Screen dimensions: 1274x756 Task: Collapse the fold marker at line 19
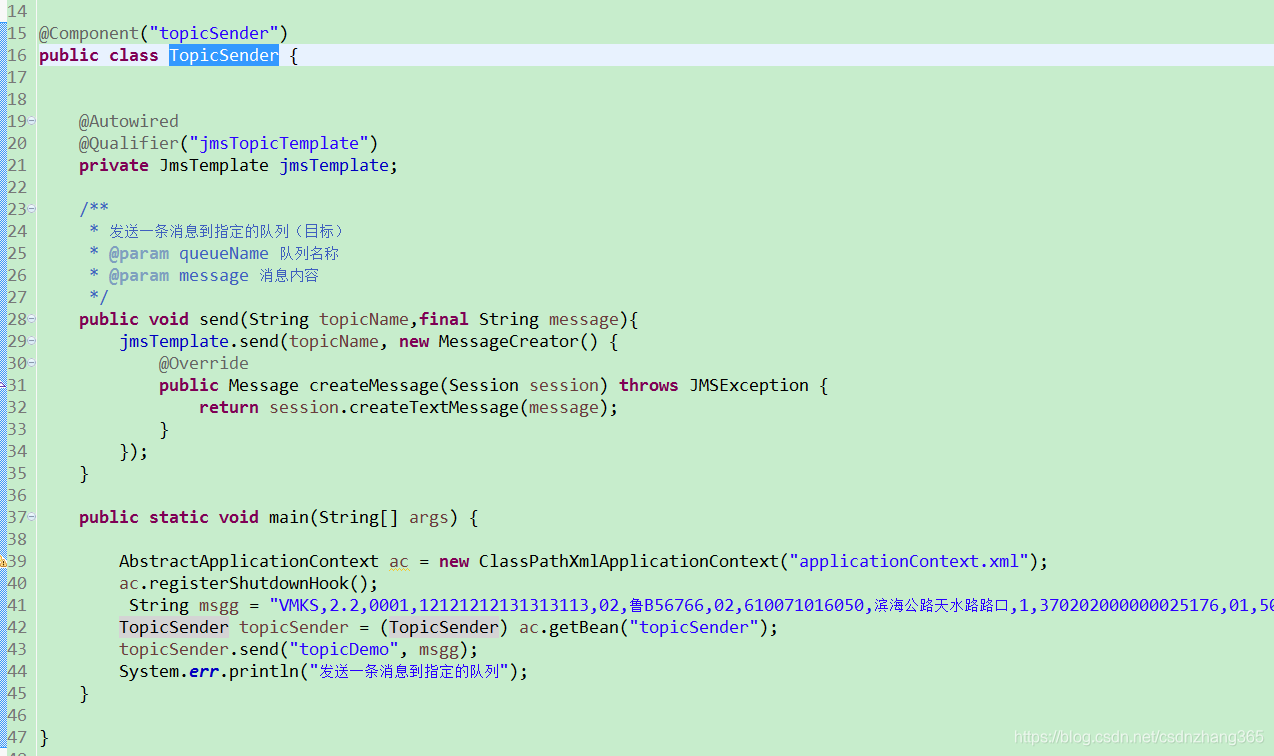[x=32, y=121]
